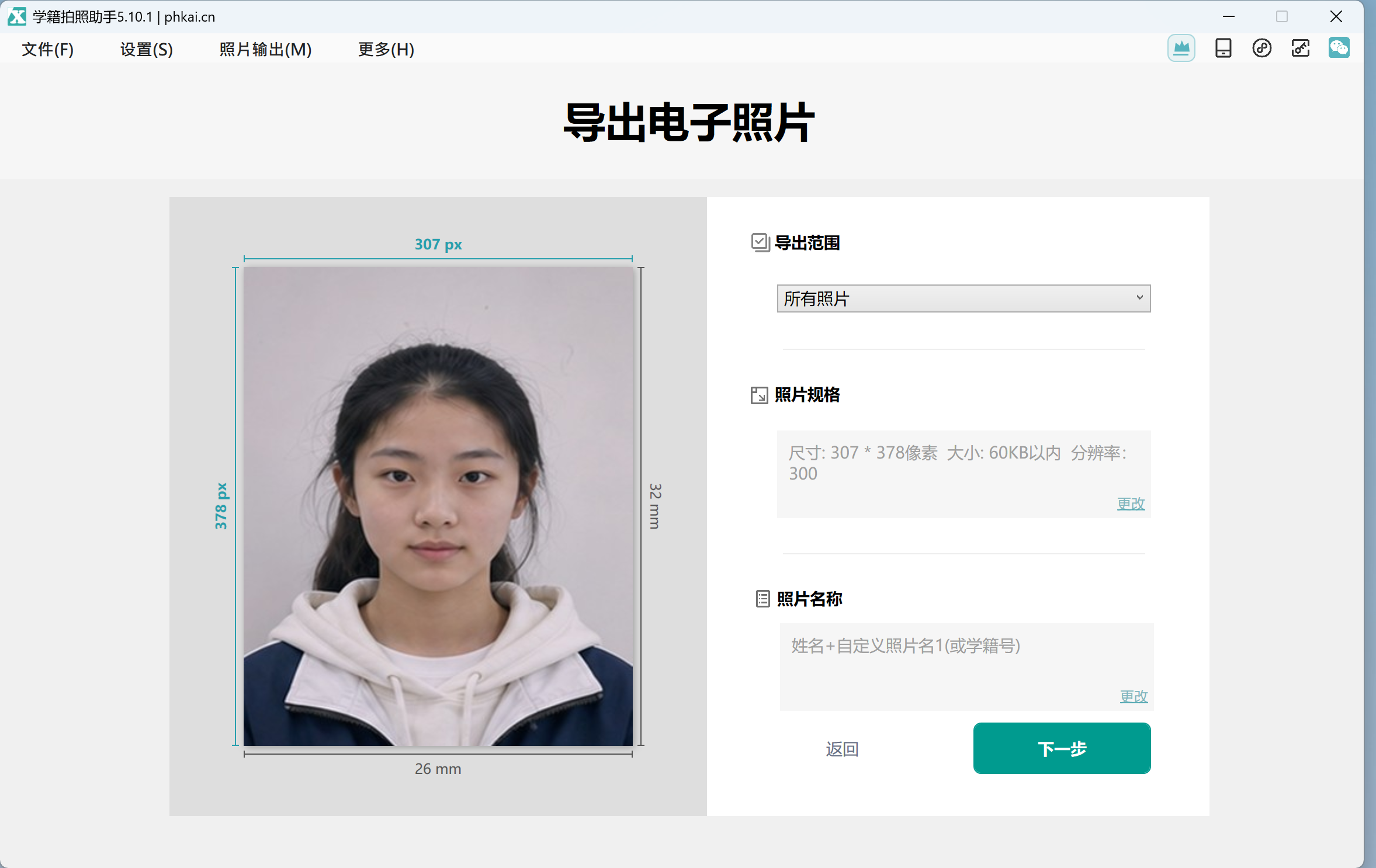Click the 导出电子照片 heading
Screen dimensions: 1376x868
[x=688, y=123]
